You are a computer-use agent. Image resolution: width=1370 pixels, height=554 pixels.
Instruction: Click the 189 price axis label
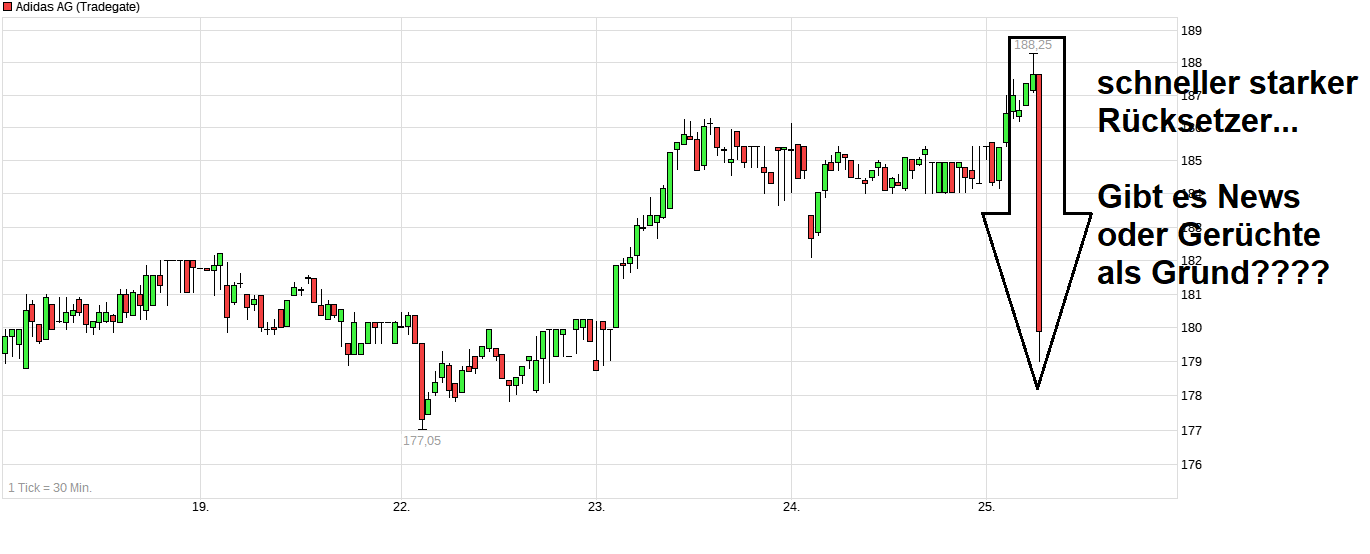tap(1191, 31)
